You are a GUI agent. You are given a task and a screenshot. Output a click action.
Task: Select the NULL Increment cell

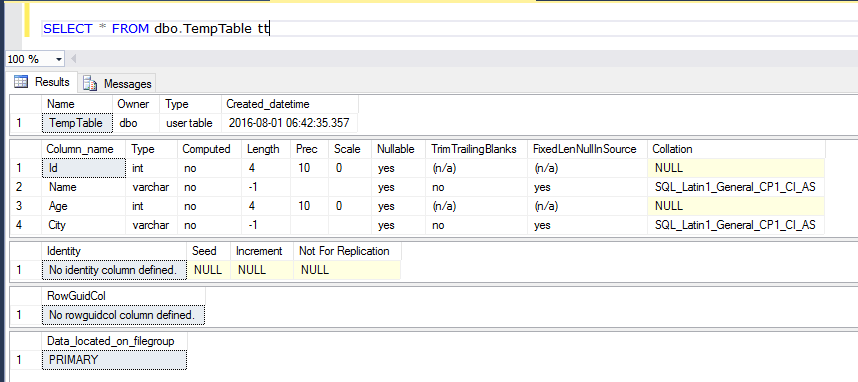click(262, 270)
